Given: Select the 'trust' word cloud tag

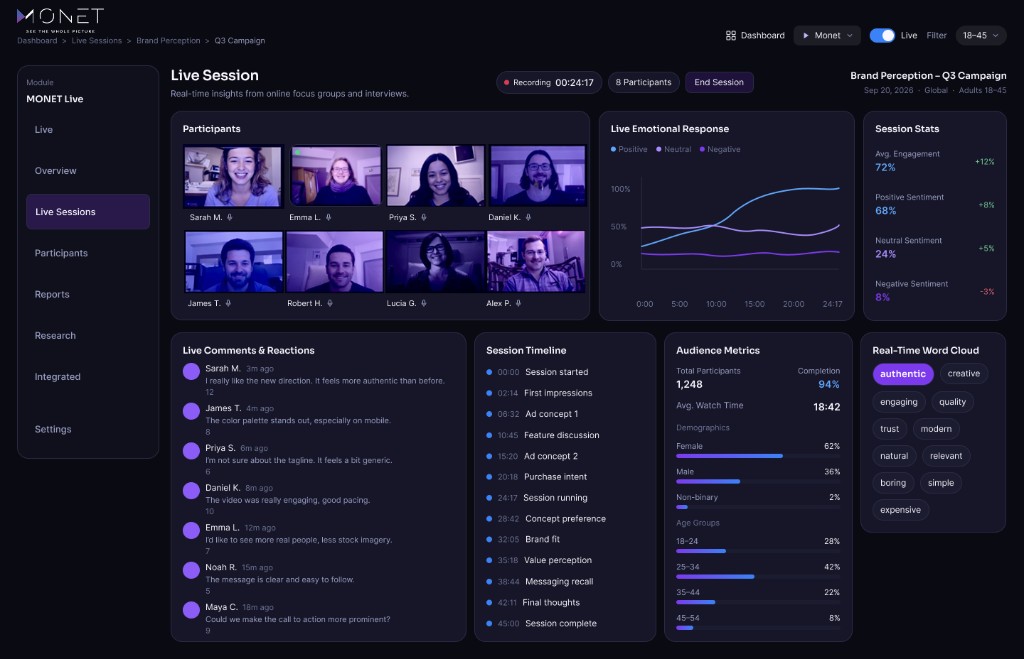Looking at the screenshot, I should coord(889,429).
